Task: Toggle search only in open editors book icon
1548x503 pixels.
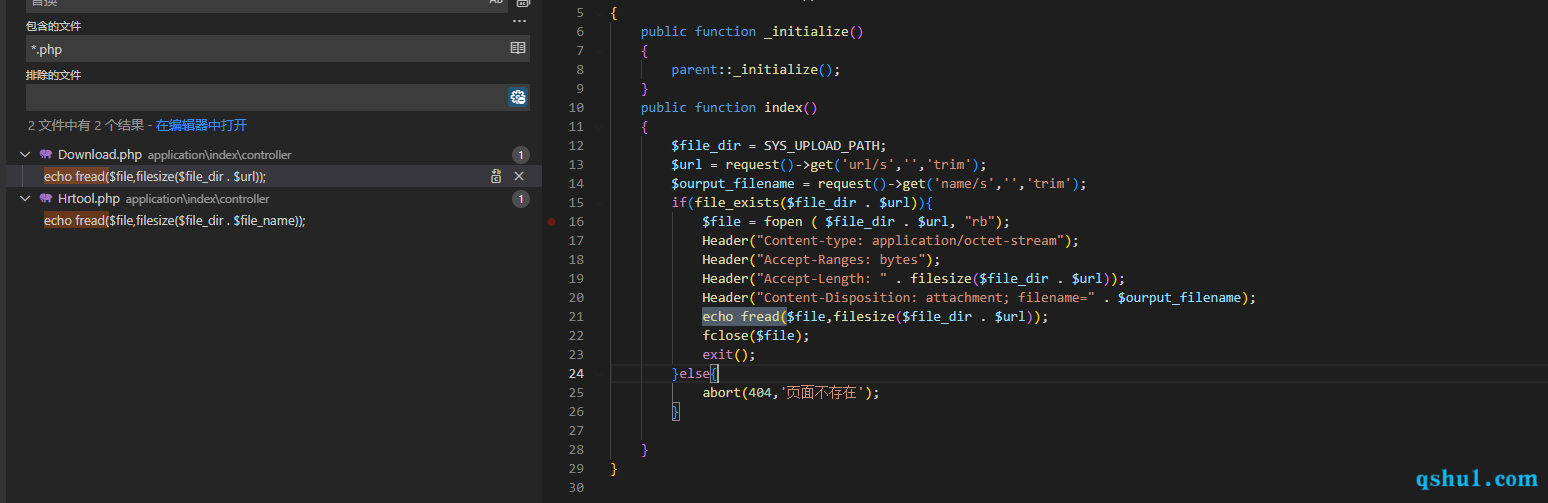Action: click(518, 48)
